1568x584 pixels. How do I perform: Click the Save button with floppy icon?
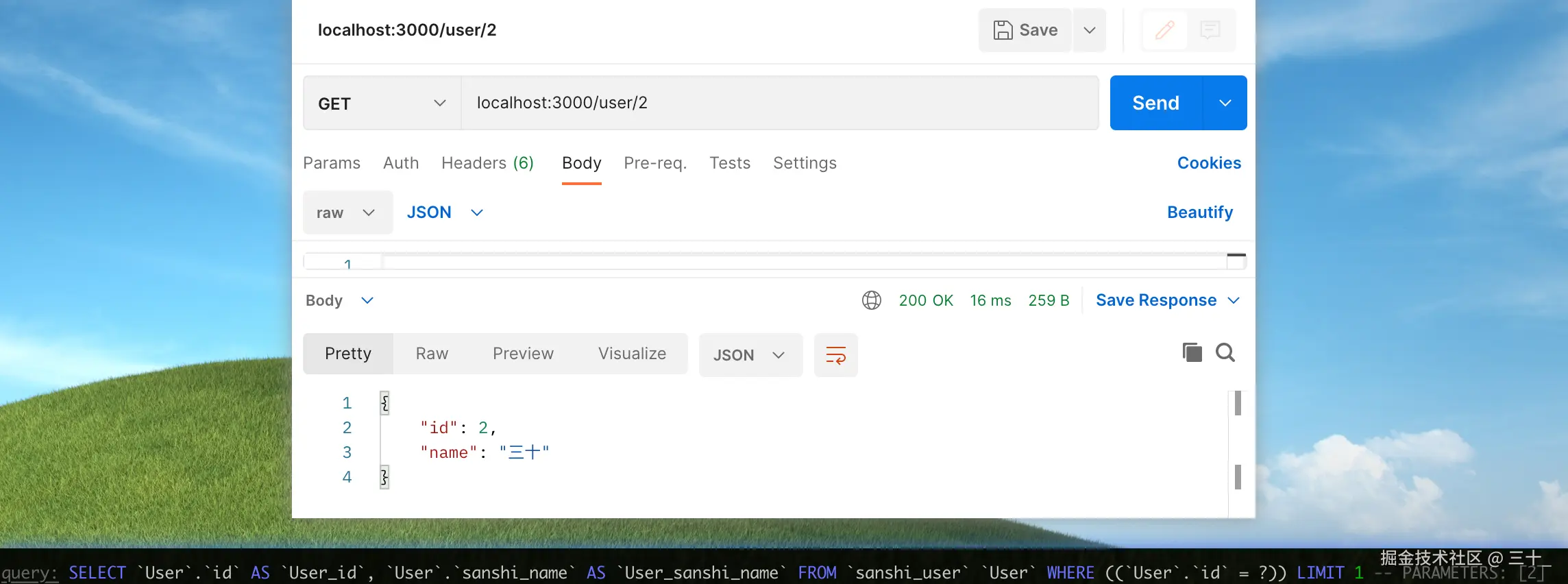tap(1025, 30)
